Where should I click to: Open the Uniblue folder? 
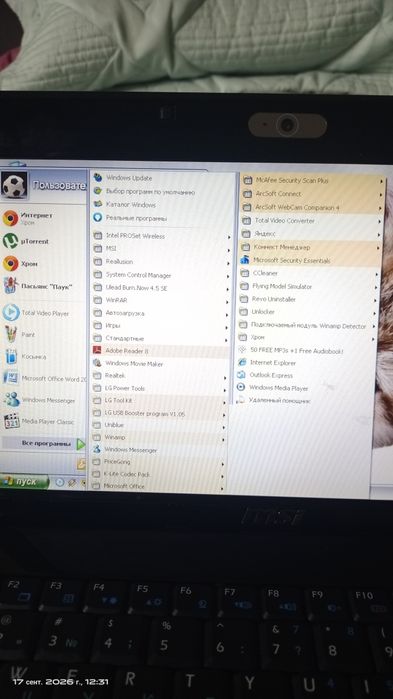tap(158, 425)
